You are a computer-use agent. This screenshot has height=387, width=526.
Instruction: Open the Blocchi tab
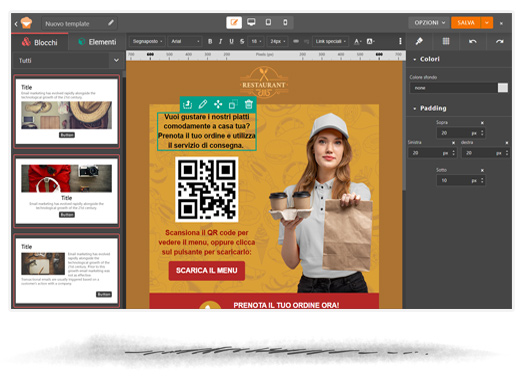pyautogui.click(x=40, y=42)
